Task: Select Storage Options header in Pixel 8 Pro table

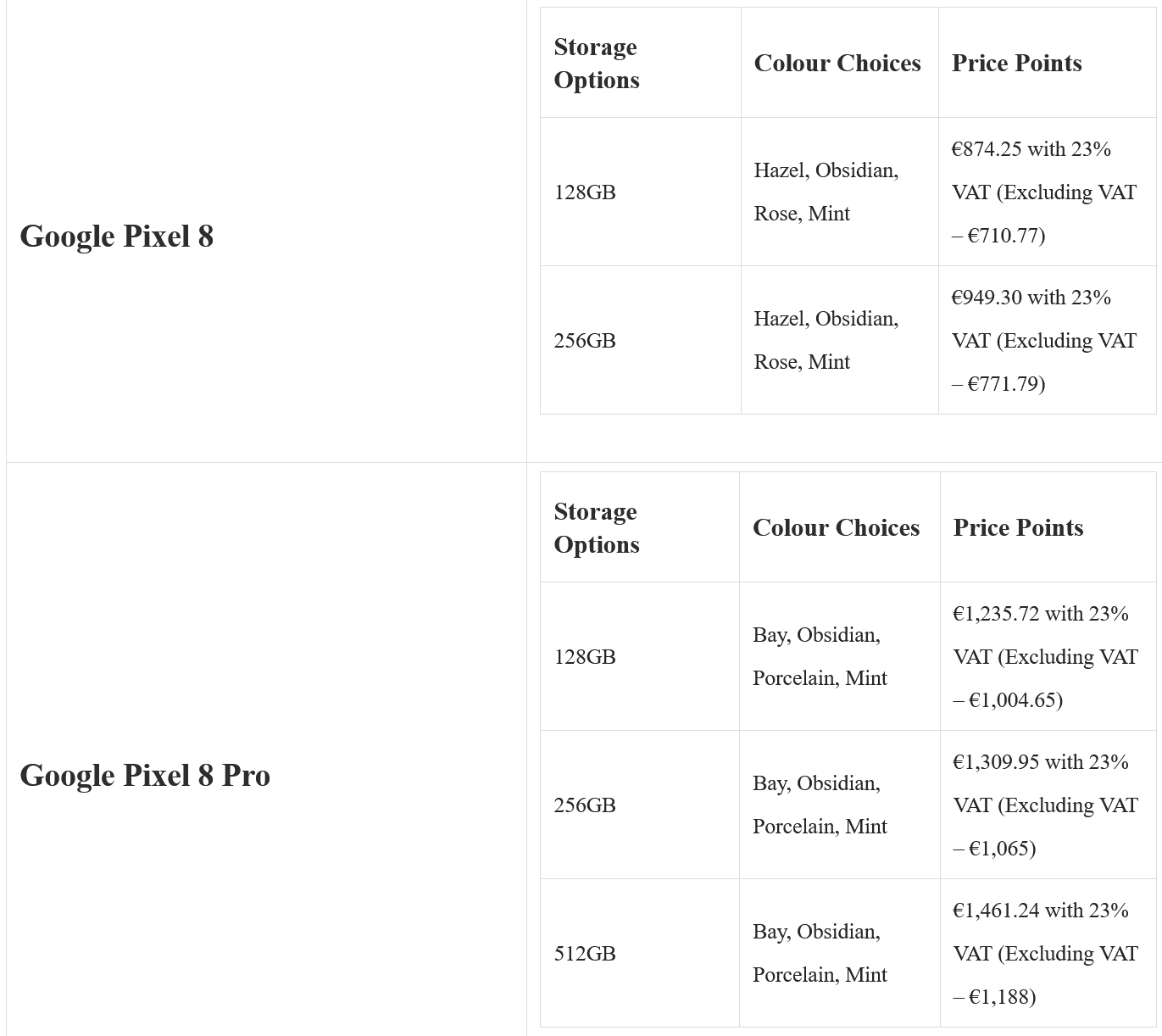Action: [596, 528]
